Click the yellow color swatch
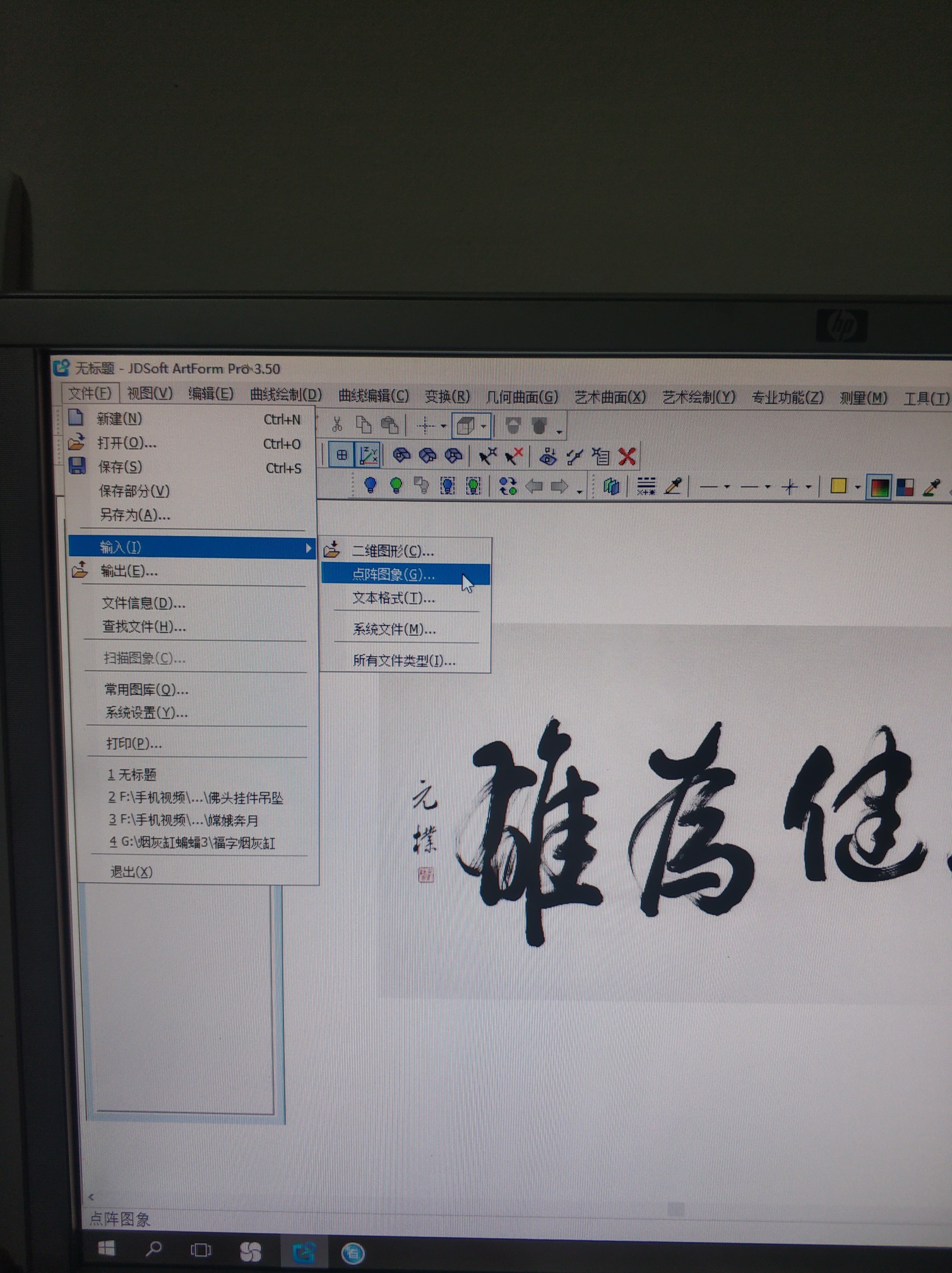Viewport: 952px width, 1273px height. point(838,486)
